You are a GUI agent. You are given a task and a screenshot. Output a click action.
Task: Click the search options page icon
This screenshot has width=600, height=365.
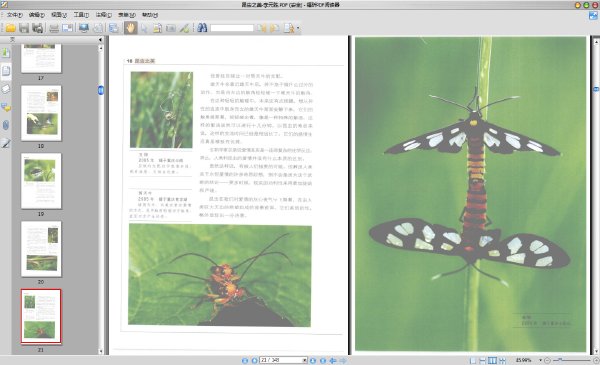(x=289, y=28)
